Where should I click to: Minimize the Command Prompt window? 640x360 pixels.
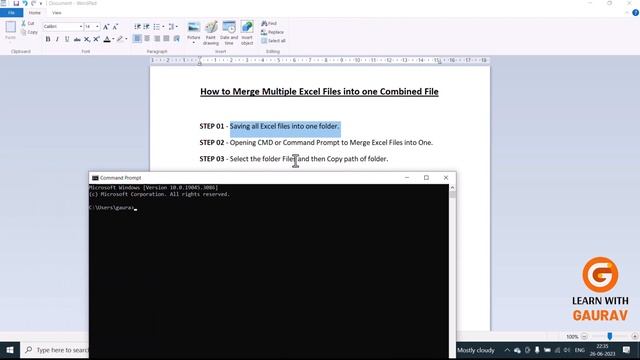(407, 178)
